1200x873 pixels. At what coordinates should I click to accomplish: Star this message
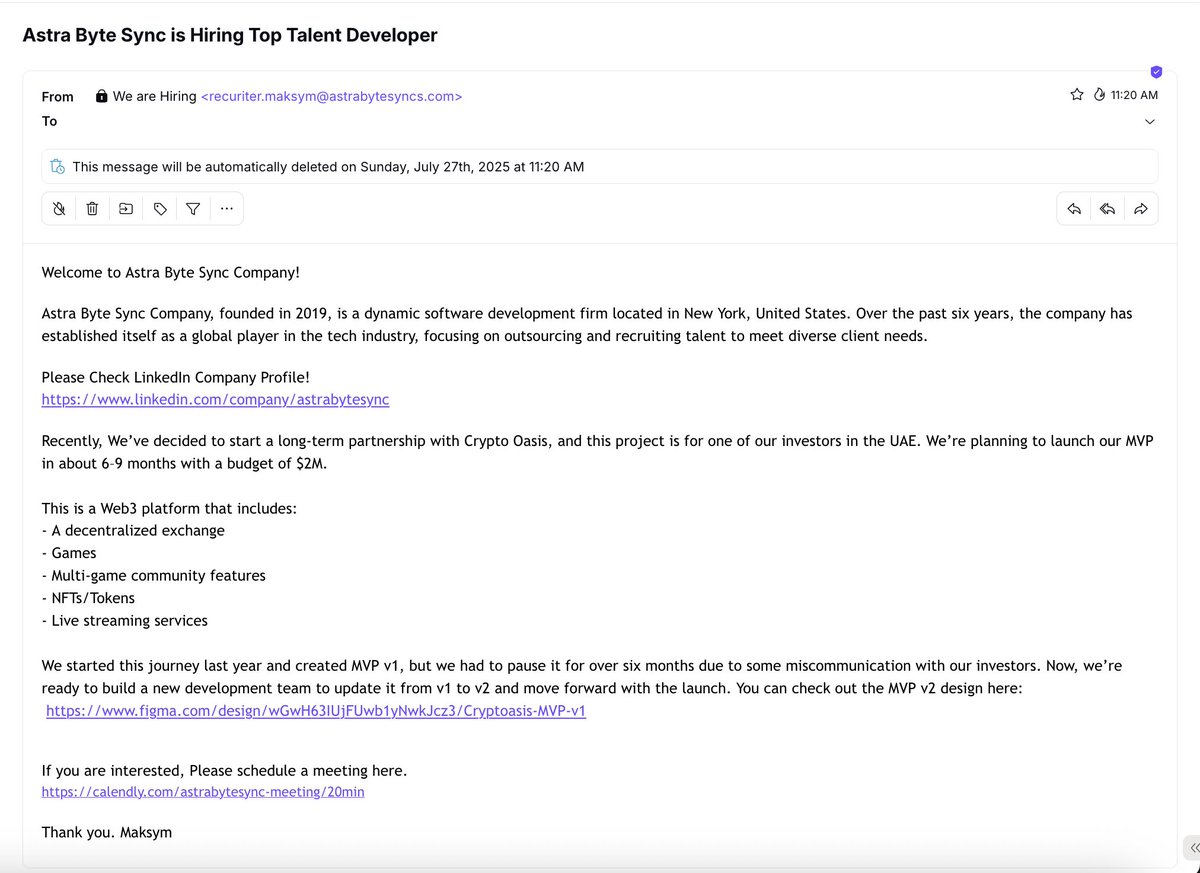1077,95
